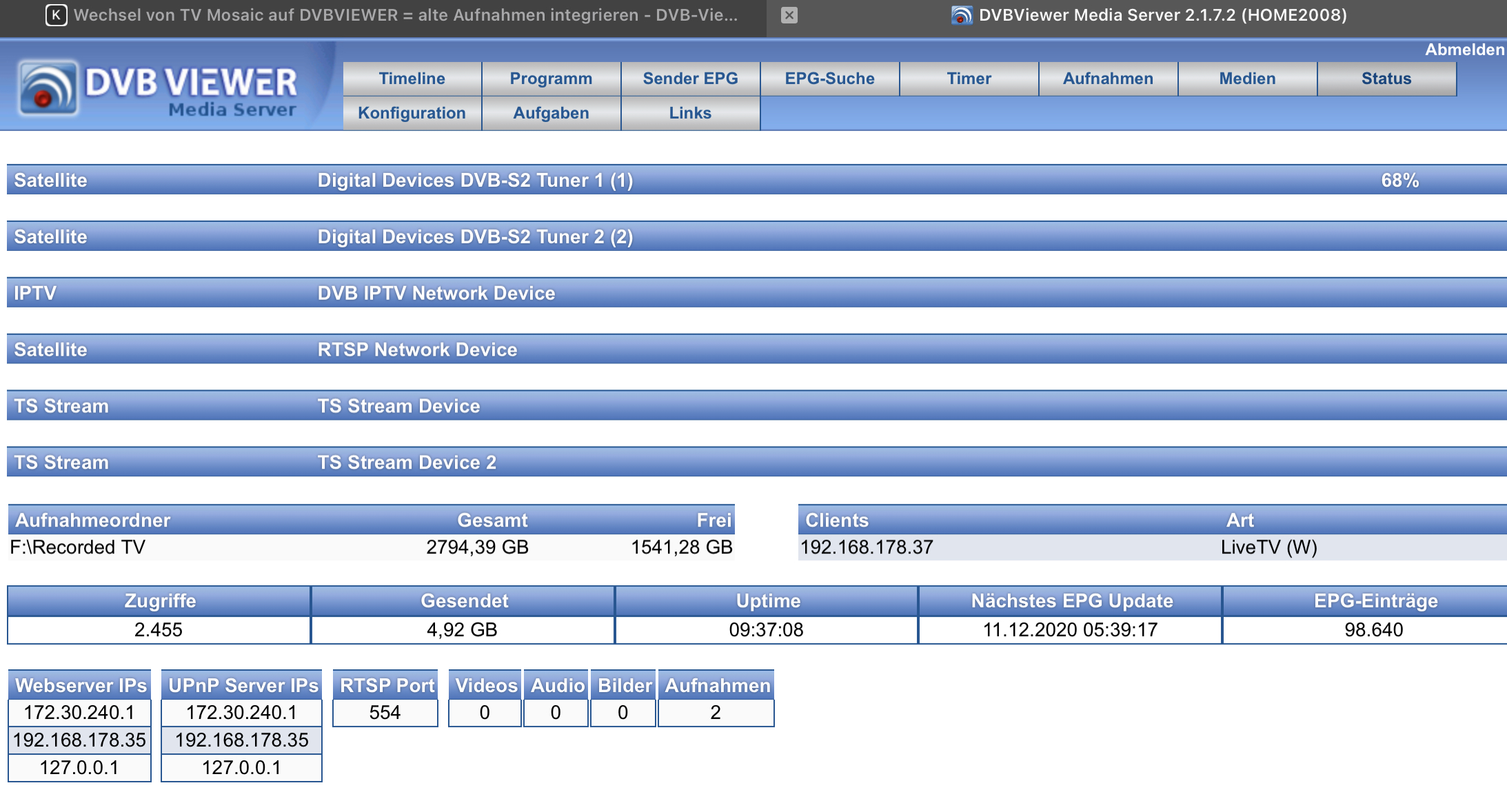Open the Timer page

tap(969, 79)
